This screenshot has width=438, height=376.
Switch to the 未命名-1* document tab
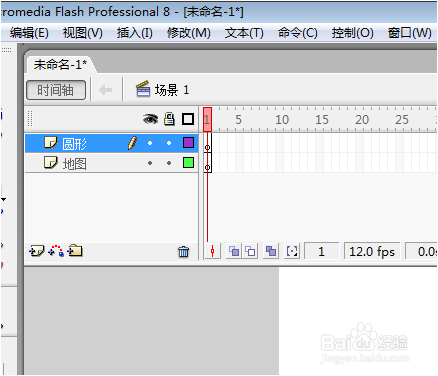pyautogui.click(x=60, y=64)
